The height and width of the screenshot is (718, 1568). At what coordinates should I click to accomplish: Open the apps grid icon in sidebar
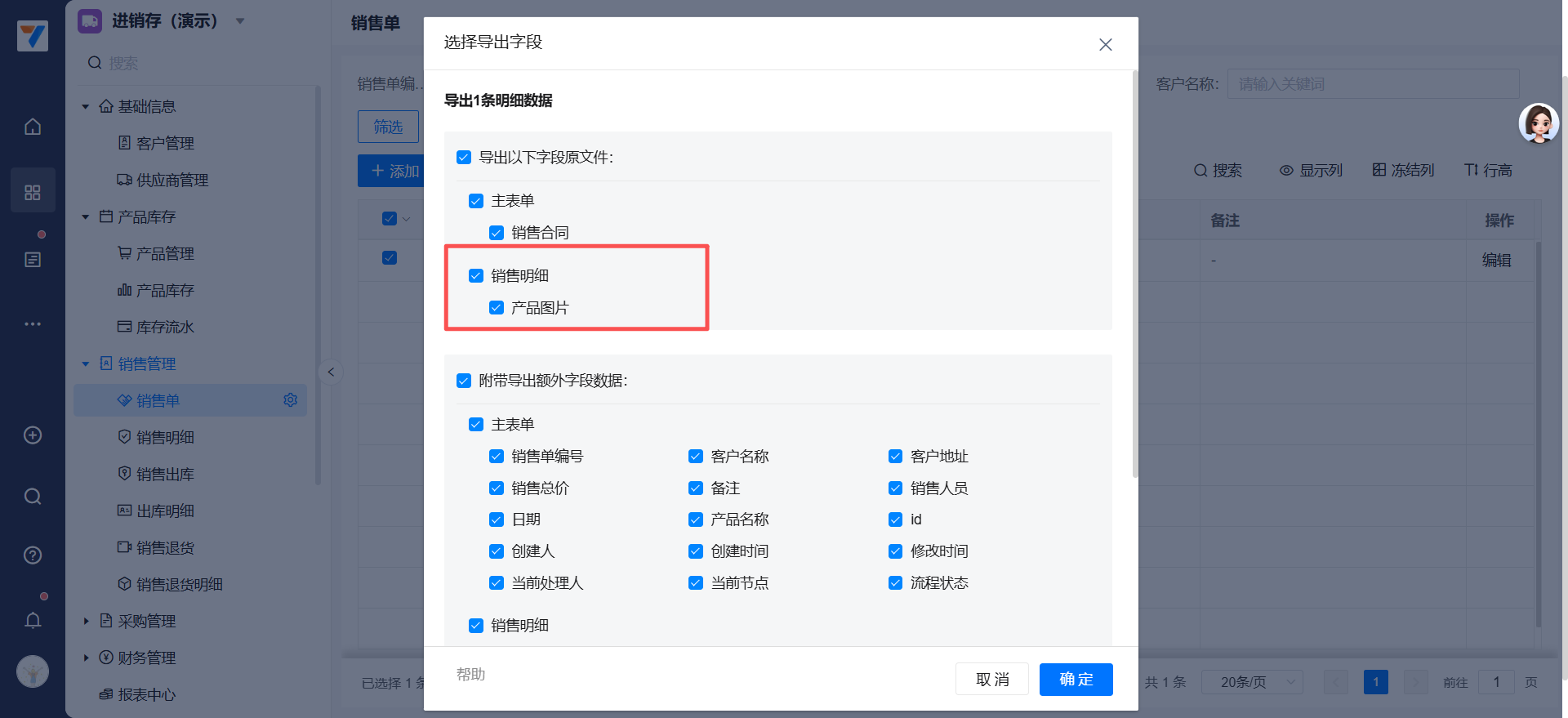33,193
